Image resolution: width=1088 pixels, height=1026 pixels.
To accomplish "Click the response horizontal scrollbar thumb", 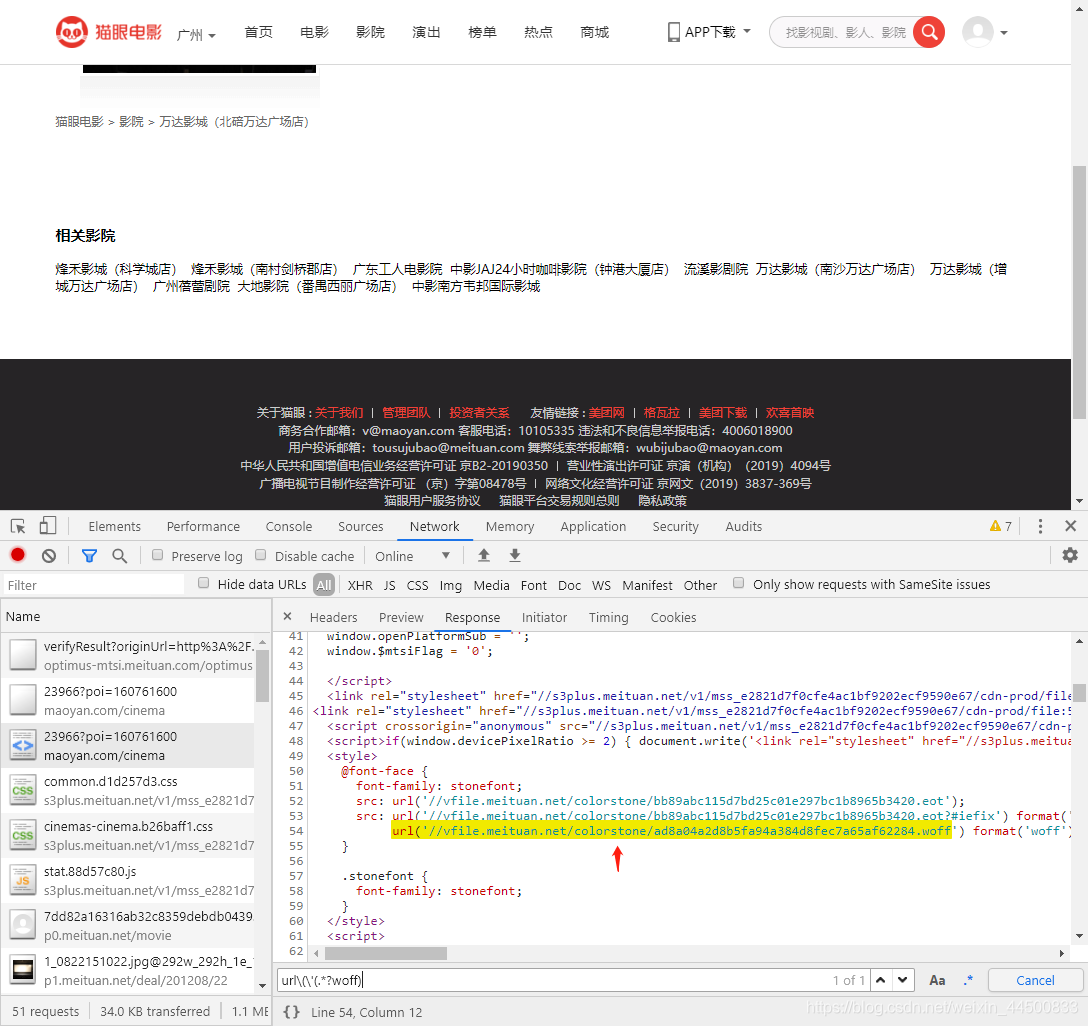I will [x=385, y=953].
